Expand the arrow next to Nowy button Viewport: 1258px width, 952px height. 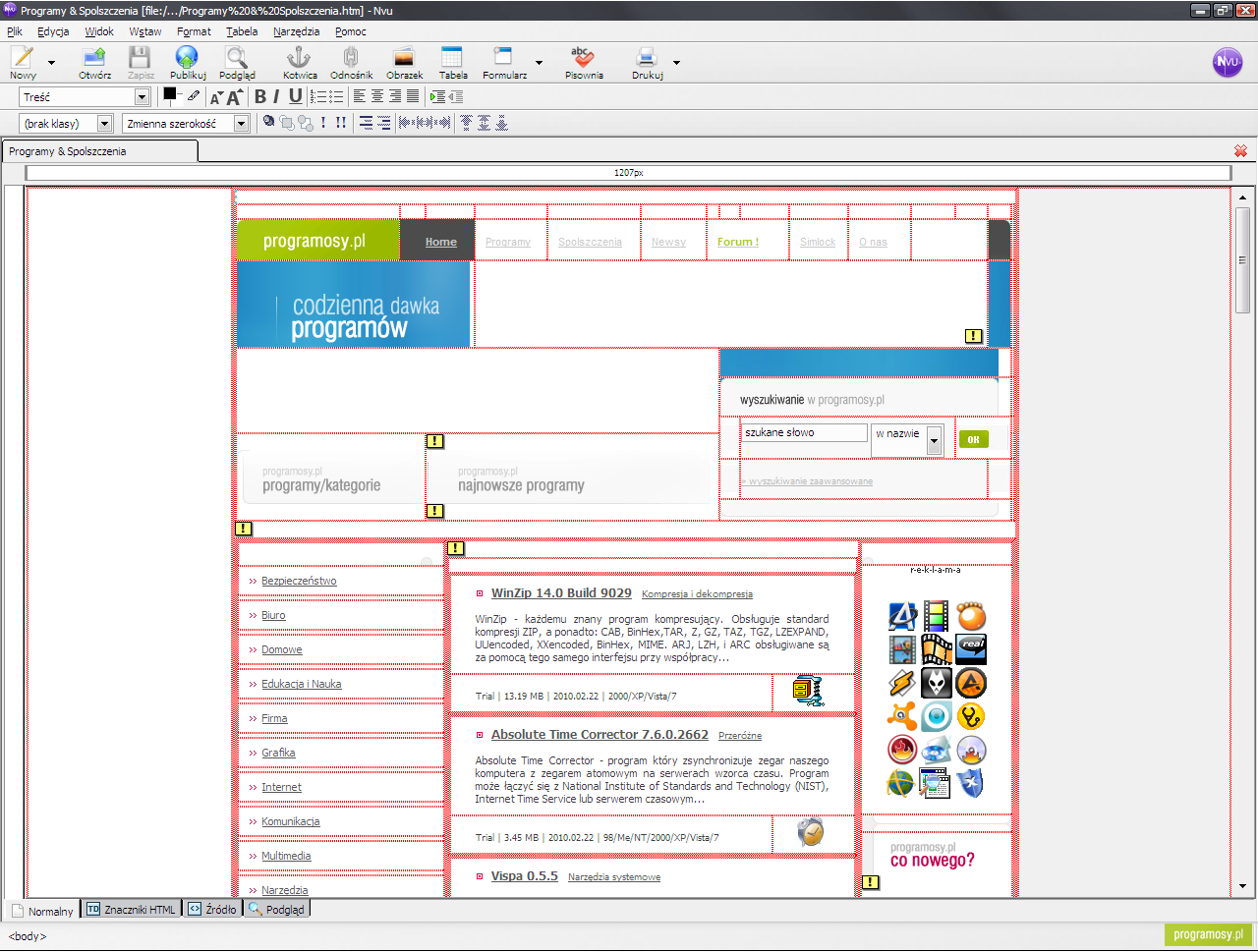52,63
